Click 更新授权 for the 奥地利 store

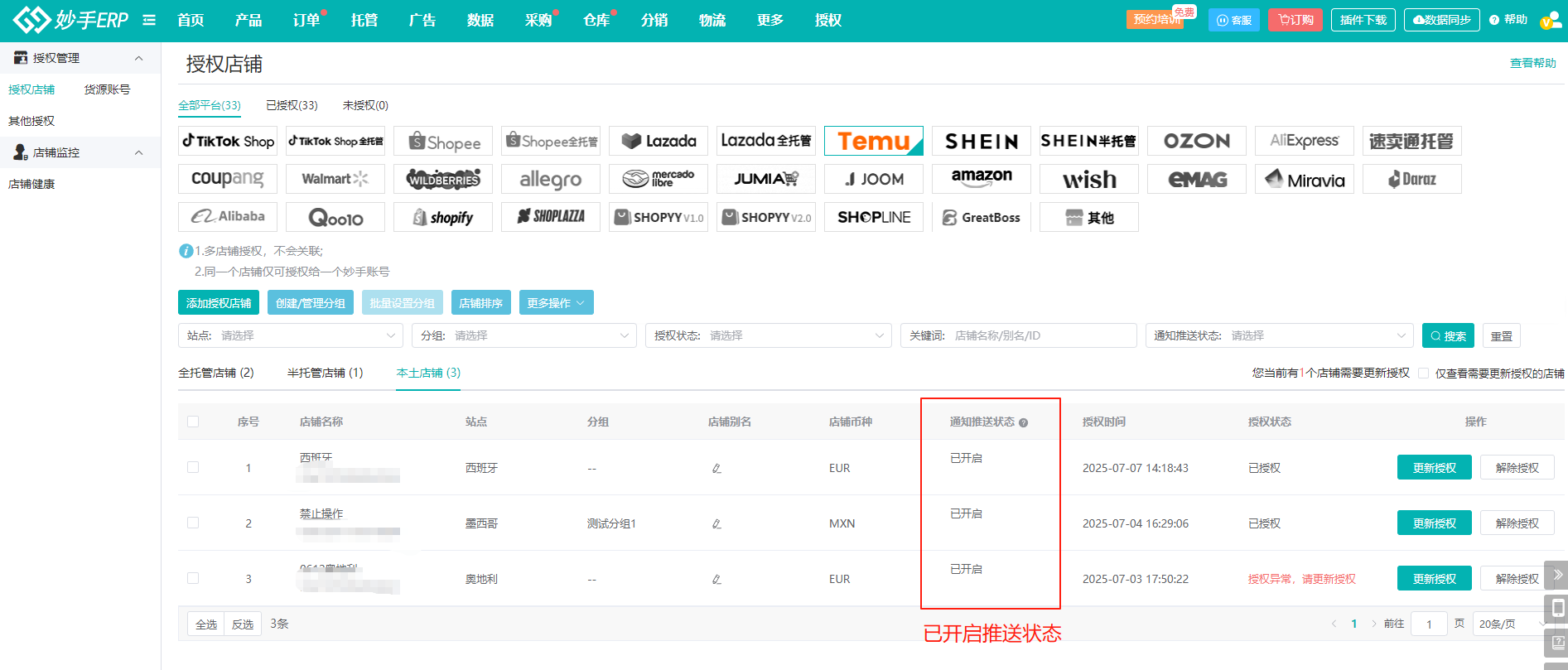(x=1435, y=578)
